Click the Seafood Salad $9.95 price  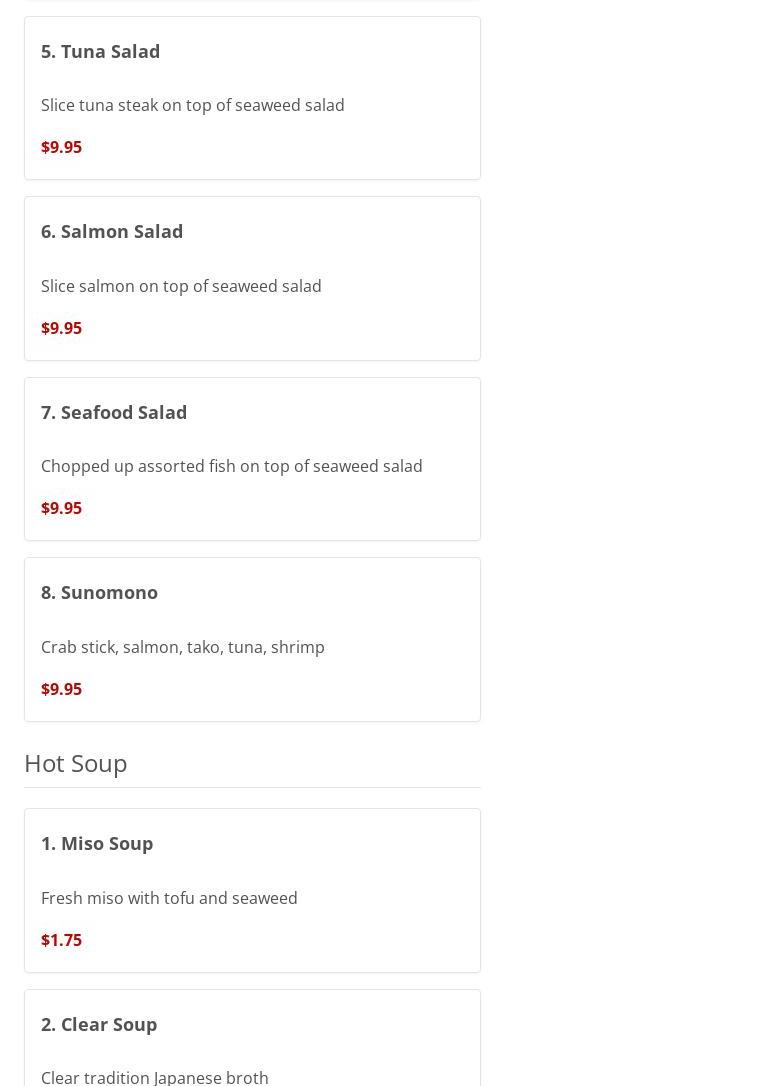[x=61, y=508]
